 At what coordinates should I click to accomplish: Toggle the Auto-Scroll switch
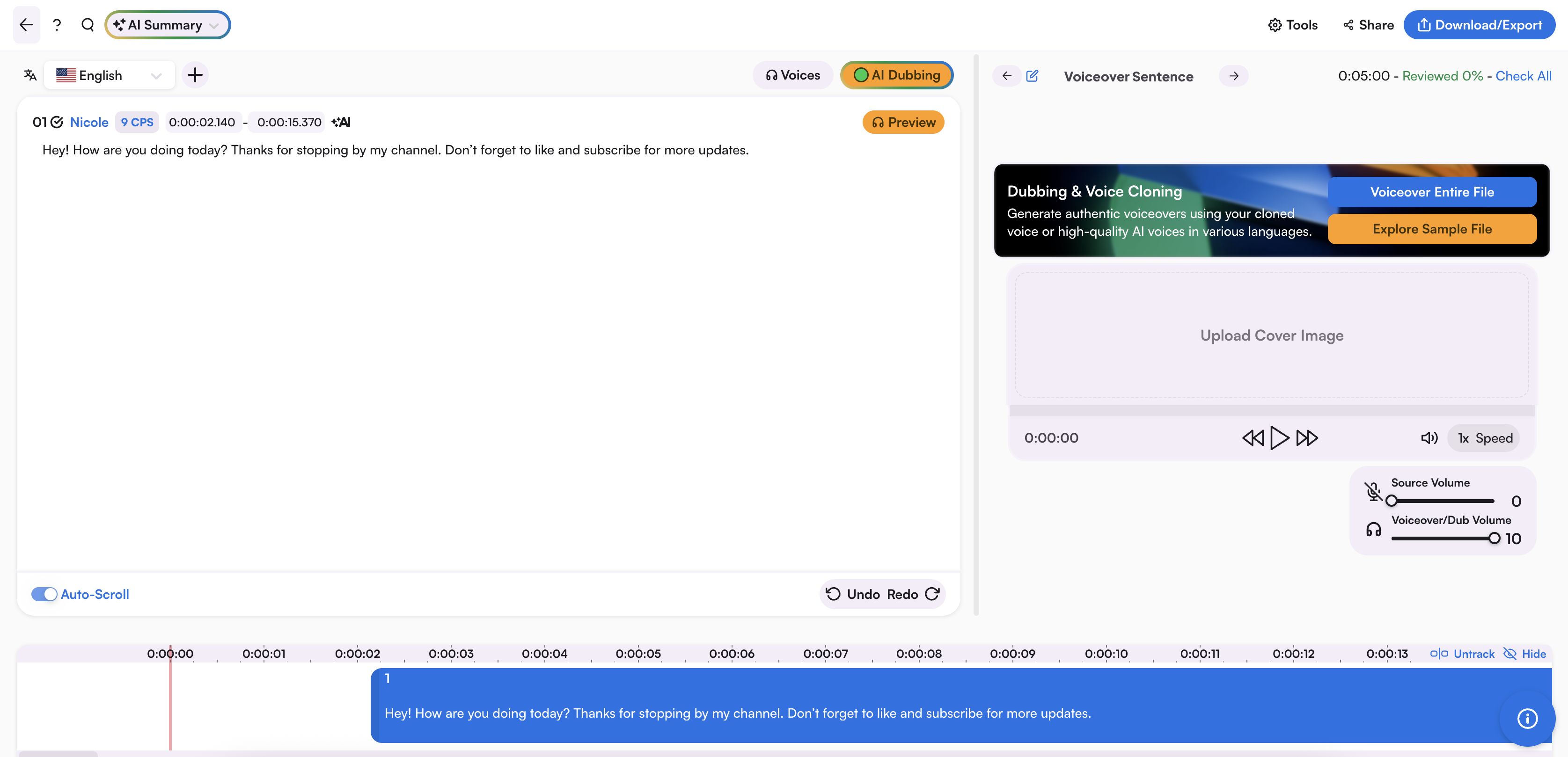tap(44, 594)
